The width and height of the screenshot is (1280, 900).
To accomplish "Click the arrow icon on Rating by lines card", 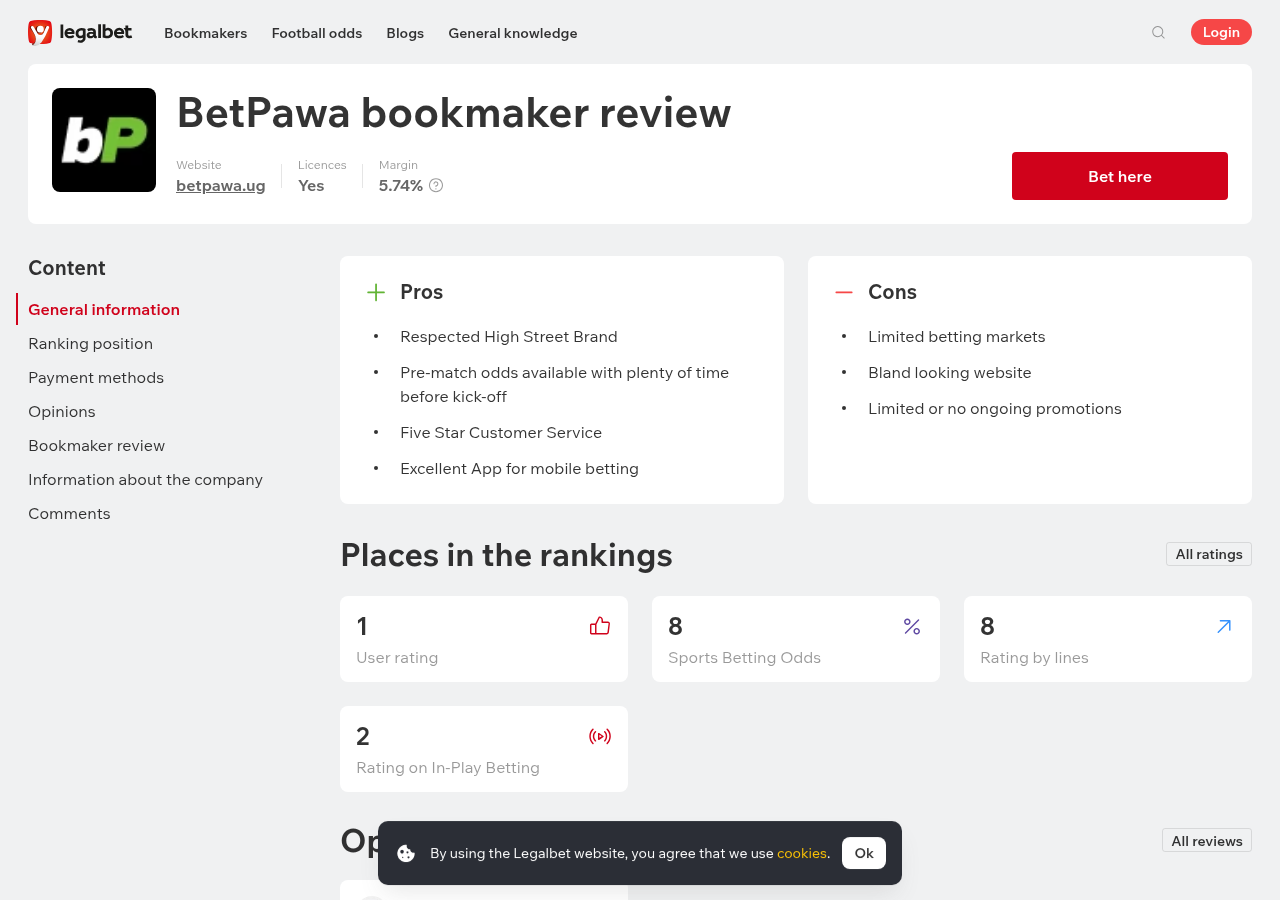I will (1224, 626).
